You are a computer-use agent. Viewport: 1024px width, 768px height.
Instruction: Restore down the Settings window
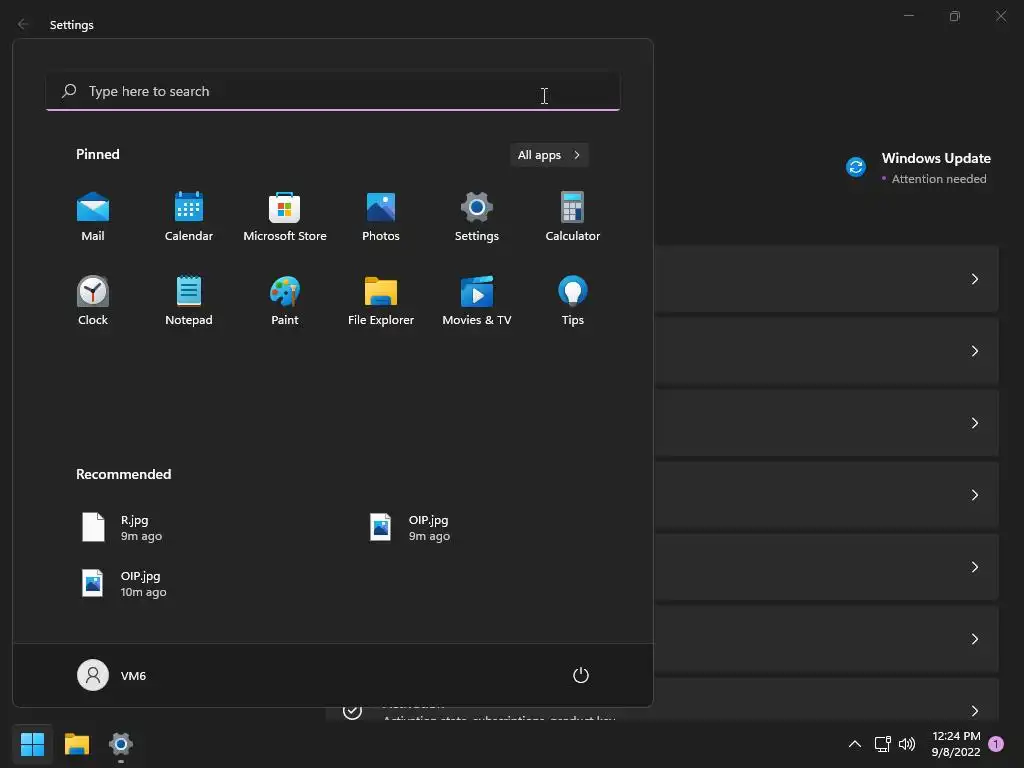955,16
